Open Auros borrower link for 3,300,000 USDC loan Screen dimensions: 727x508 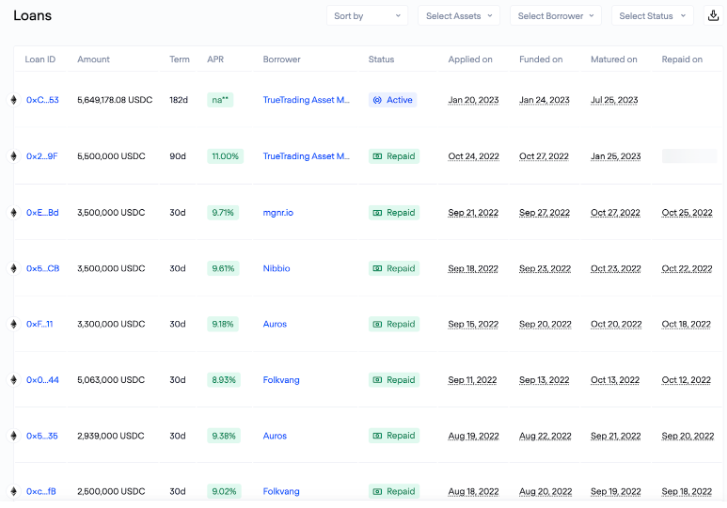tap(274, 324)
